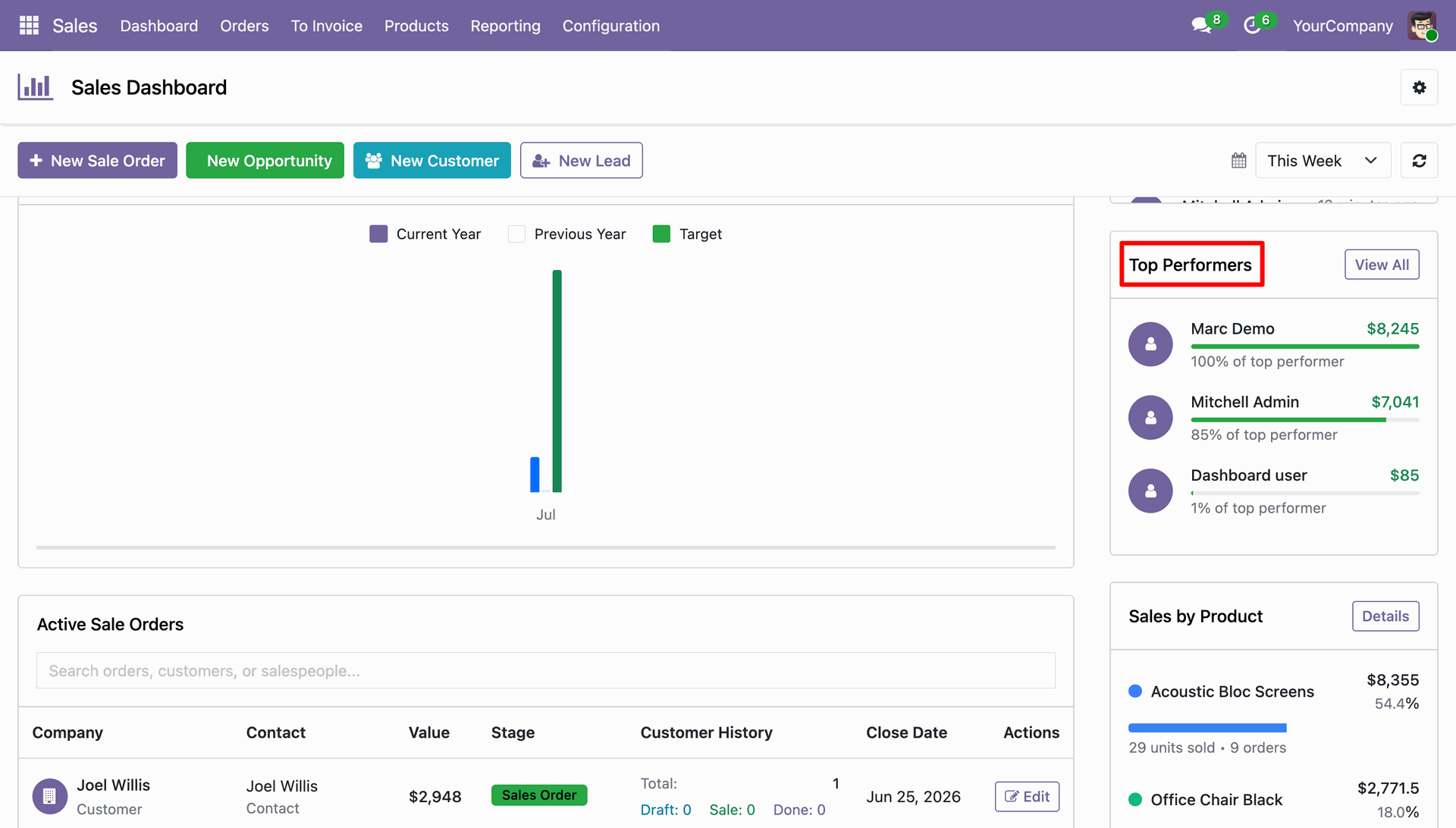Open the apps grid menu icon
1456x828 pixels.
[29, 26]
